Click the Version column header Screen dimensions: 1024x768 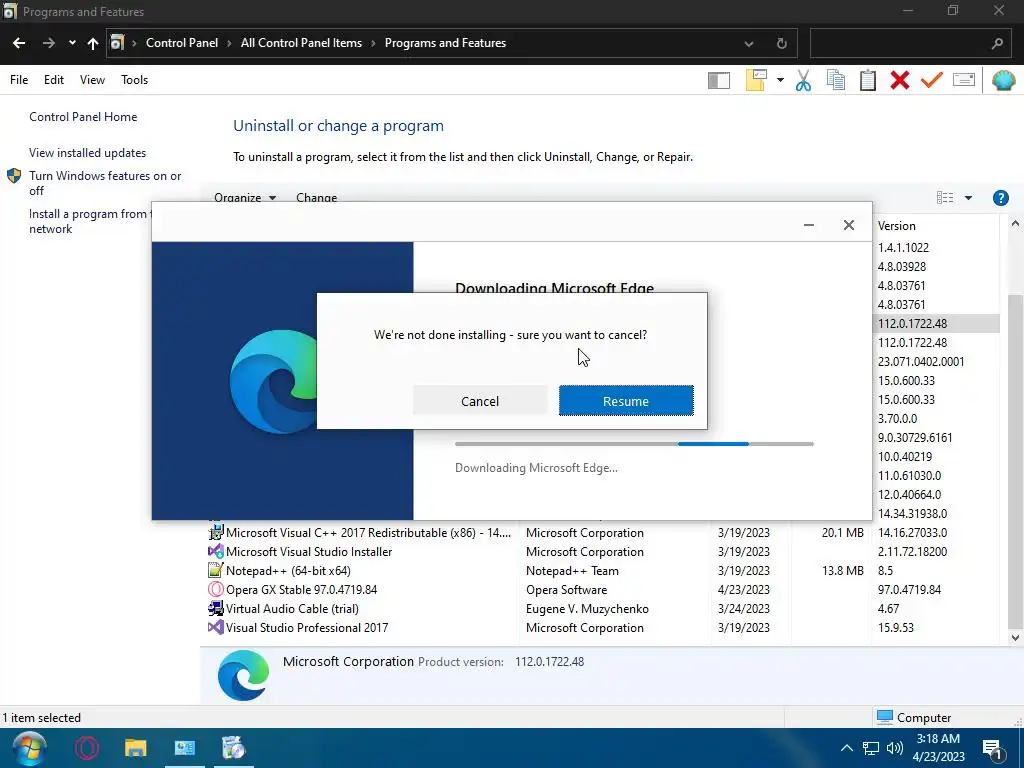936,225
